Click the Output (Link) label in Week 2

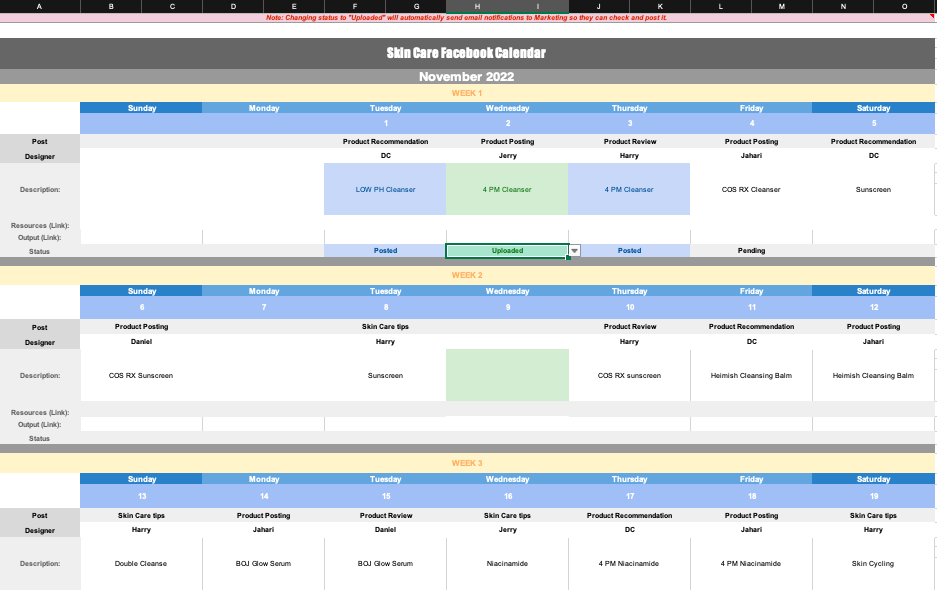(x=39, y=425)
